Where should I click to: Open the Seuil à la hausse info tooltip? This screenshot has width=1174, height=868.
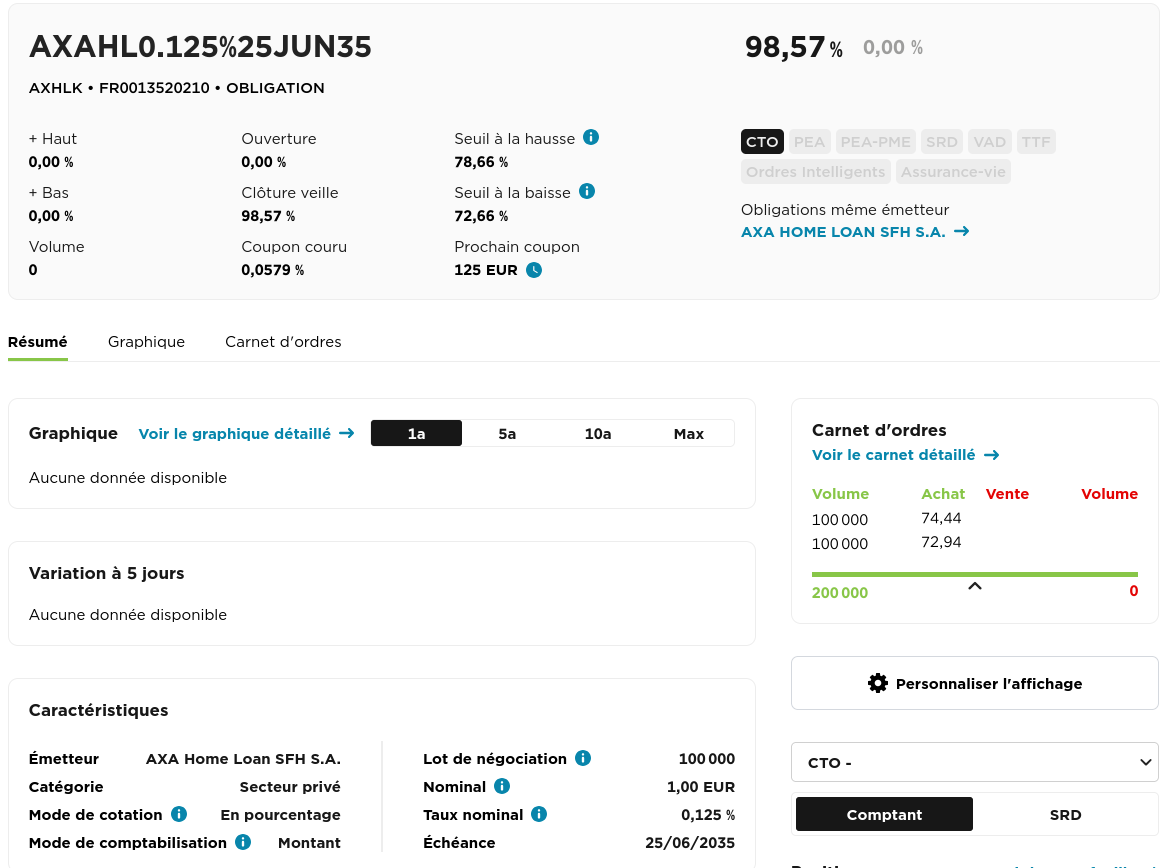point(591,138)
